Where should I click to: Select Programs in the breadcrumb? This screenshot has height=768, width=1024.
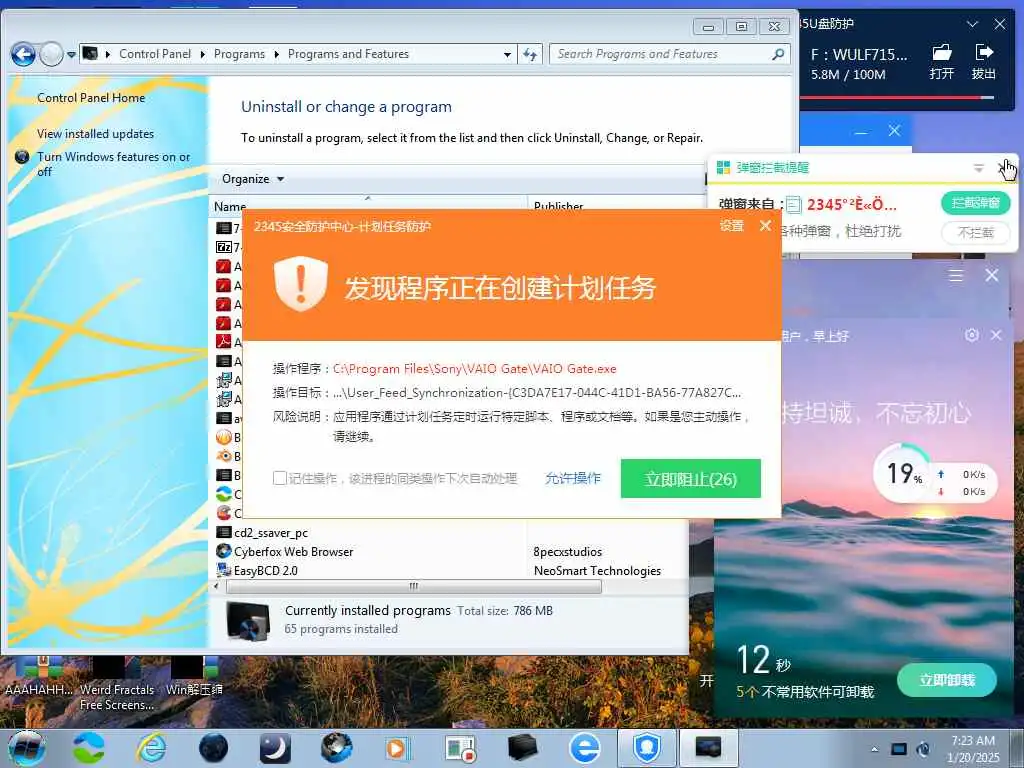click(x=239, y=54)
